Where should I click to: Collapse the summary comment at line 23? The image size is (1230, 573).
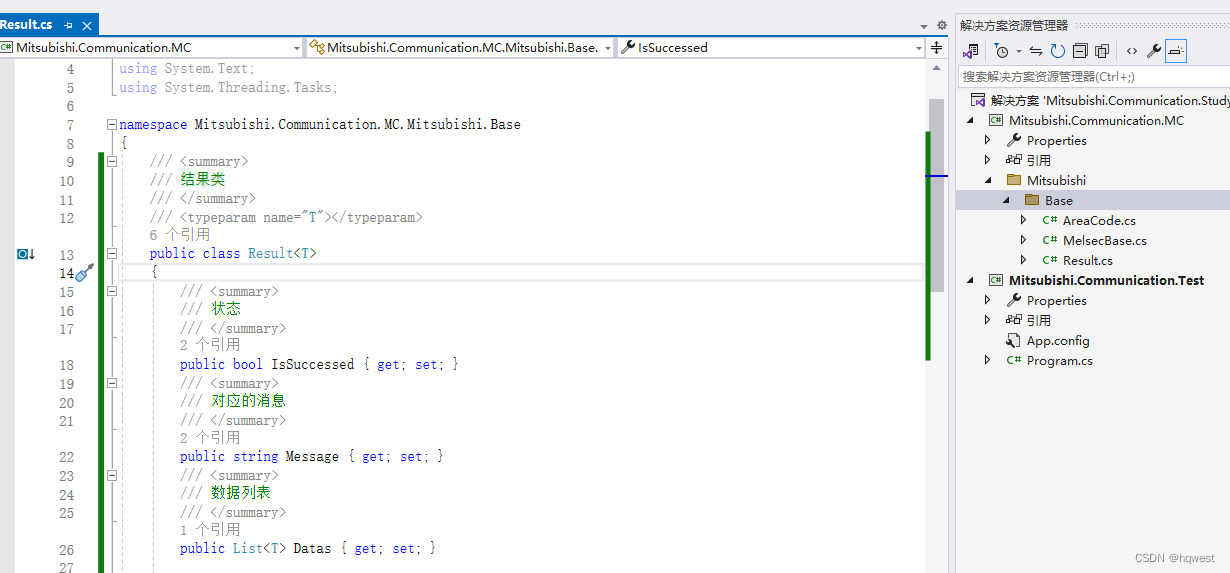point(111,476)
